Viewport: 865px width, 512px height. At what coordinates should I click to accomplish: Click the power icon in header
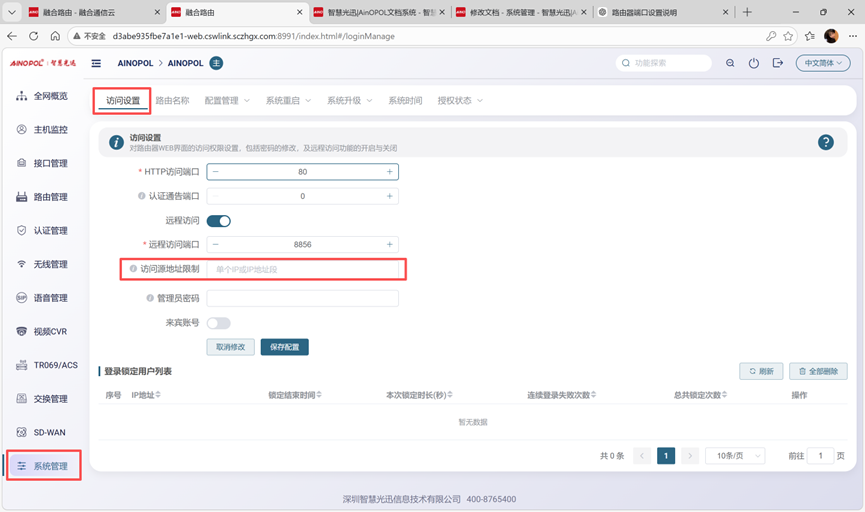point(754,63)
